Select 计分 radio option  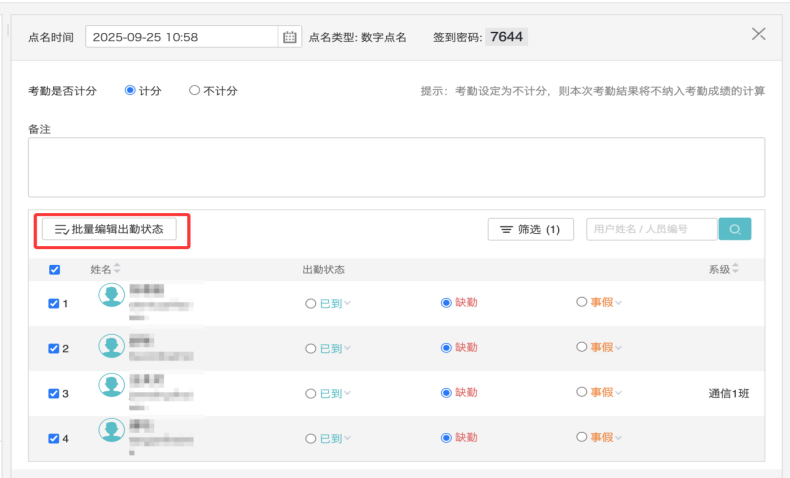[x=130, y=90]
